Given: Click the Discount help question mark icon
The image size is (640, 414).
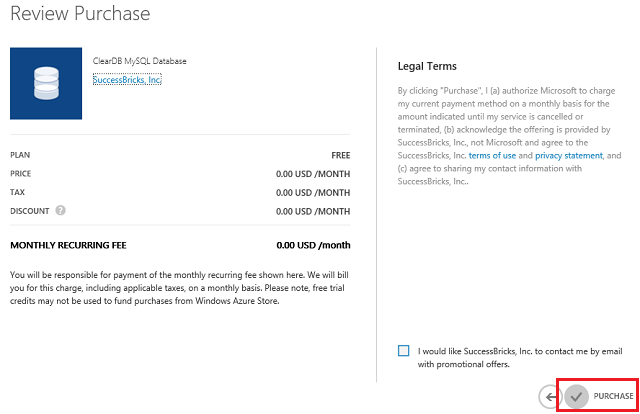Looking at the screenshot, I should (x=61, y=211).
